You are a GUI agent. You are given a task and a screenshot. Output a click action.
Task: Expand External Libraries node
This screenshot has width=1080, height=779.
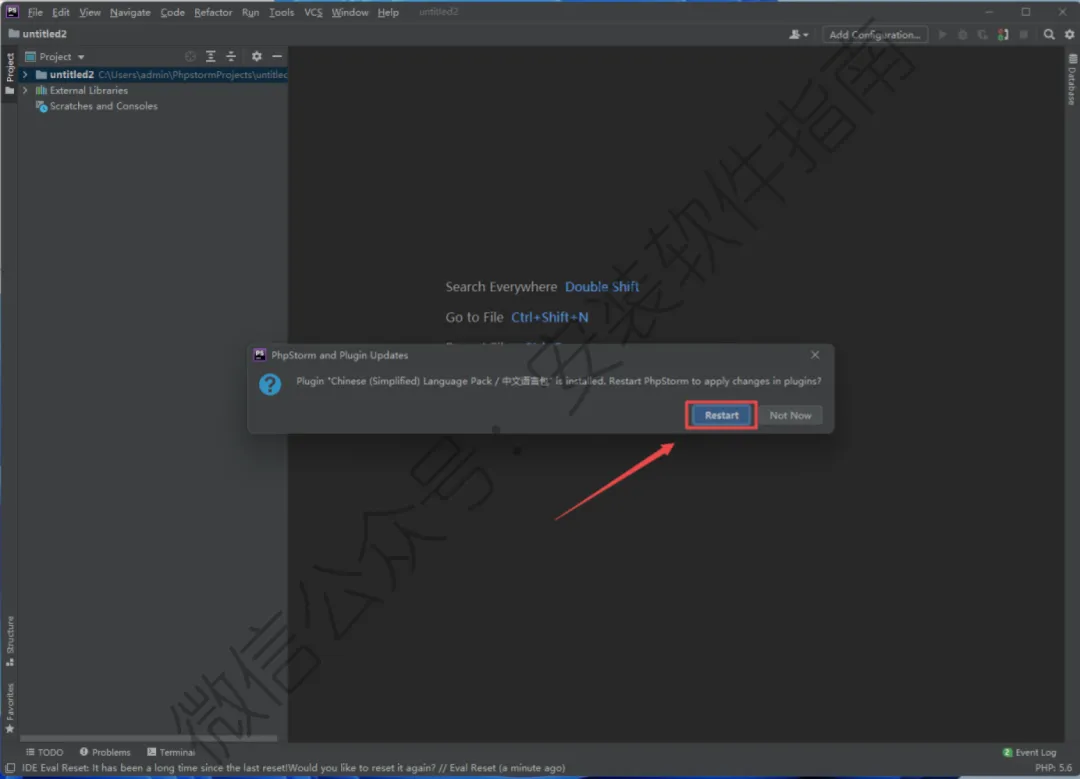(25, 90)
